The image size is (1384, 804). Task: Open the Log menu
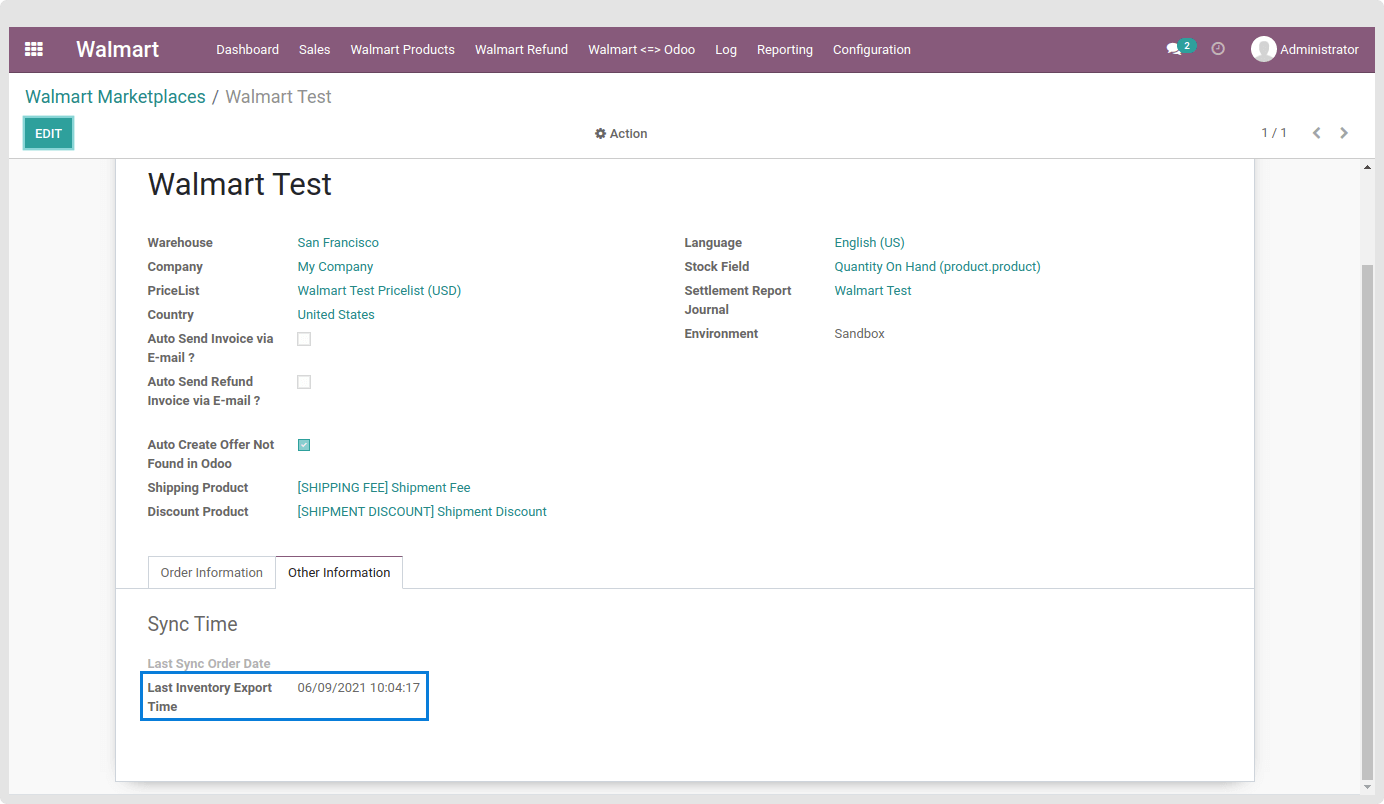(726, 49)
